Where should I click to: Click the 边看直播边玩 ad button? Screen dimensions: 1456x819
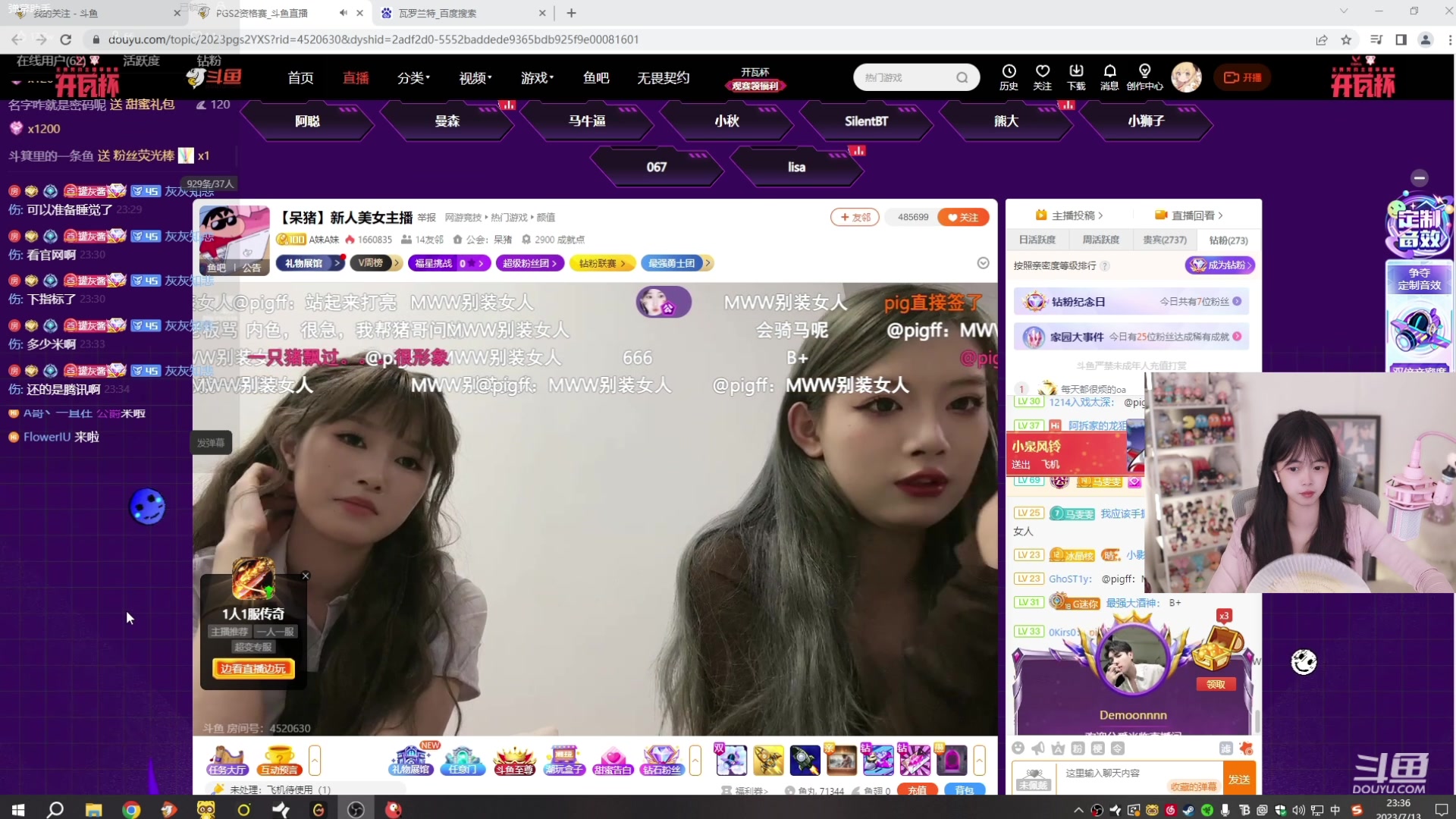coord(253,668)
